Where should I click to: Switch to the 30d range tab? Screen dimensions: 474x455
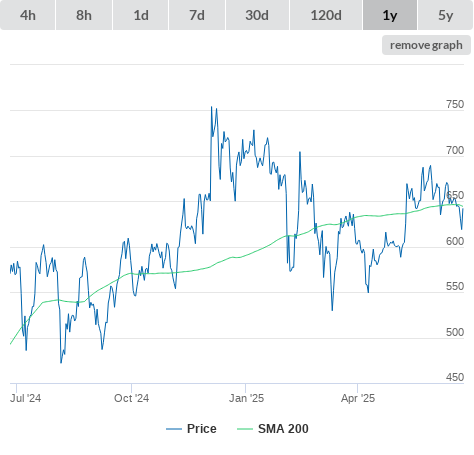point(257,15)
